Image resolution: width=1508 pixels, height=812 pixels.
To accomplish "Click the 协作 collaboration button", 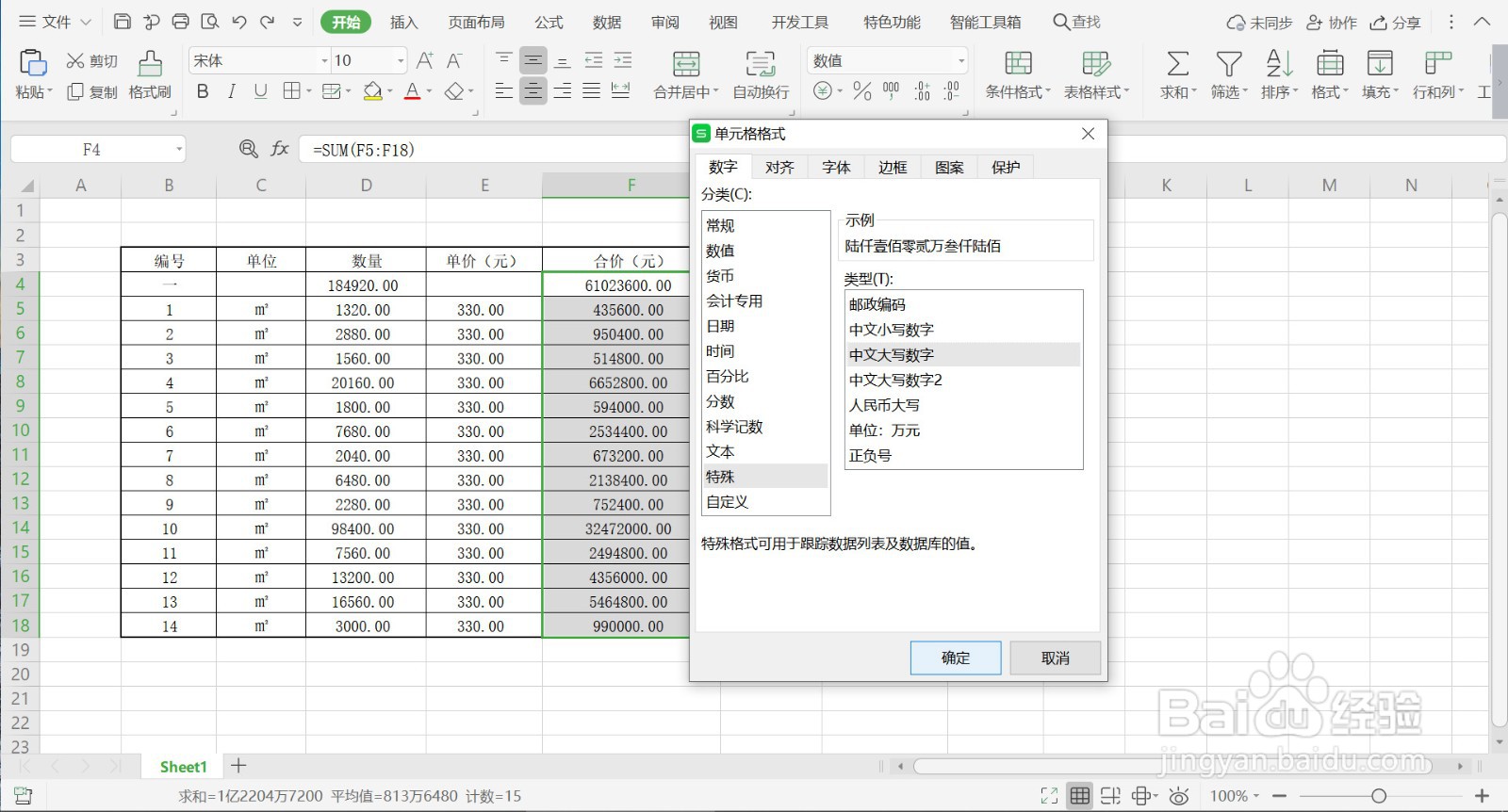I will point(1332,22).
